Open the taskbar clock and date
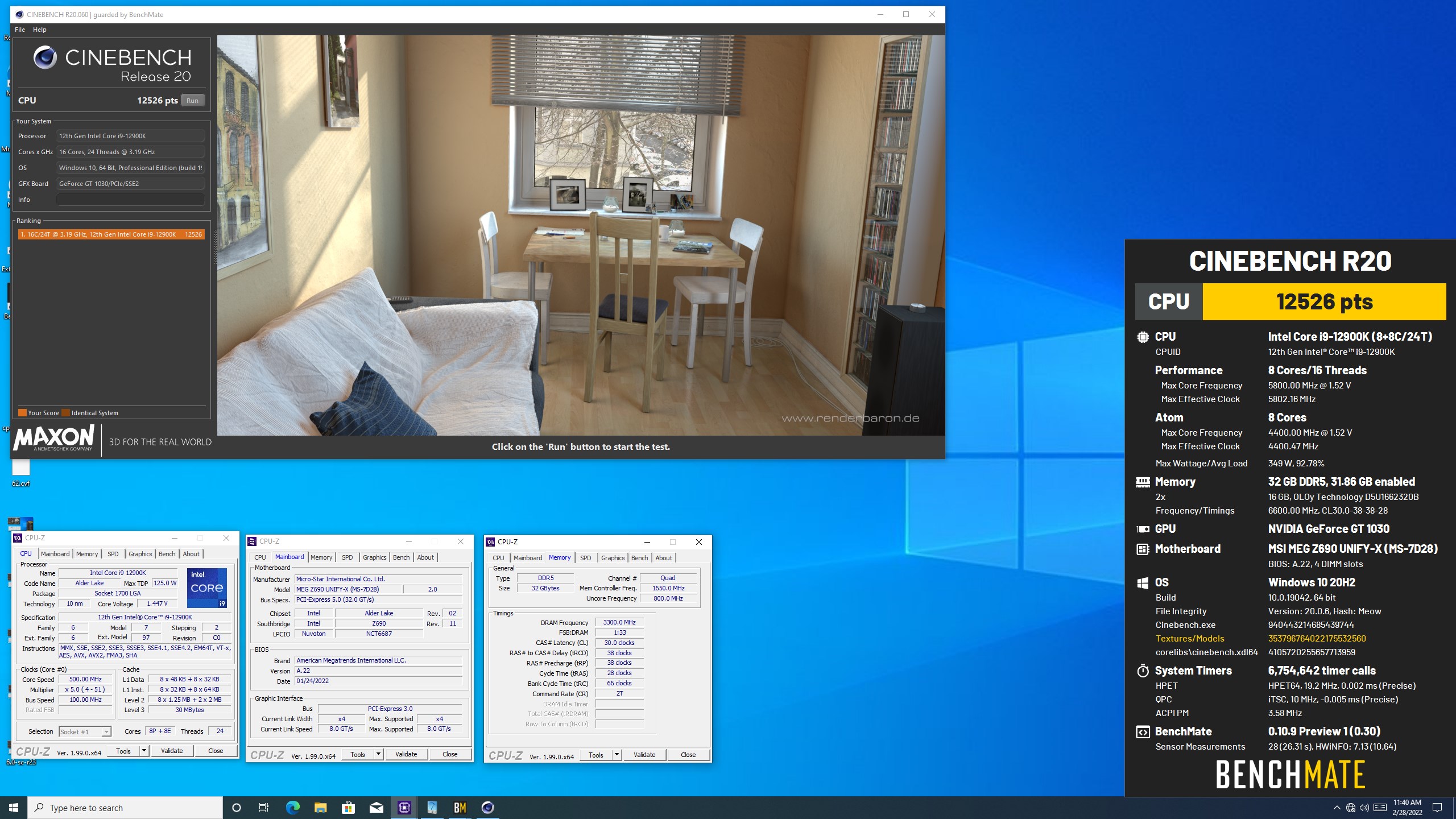The image size is (1456, 819). coord(1407,808)
